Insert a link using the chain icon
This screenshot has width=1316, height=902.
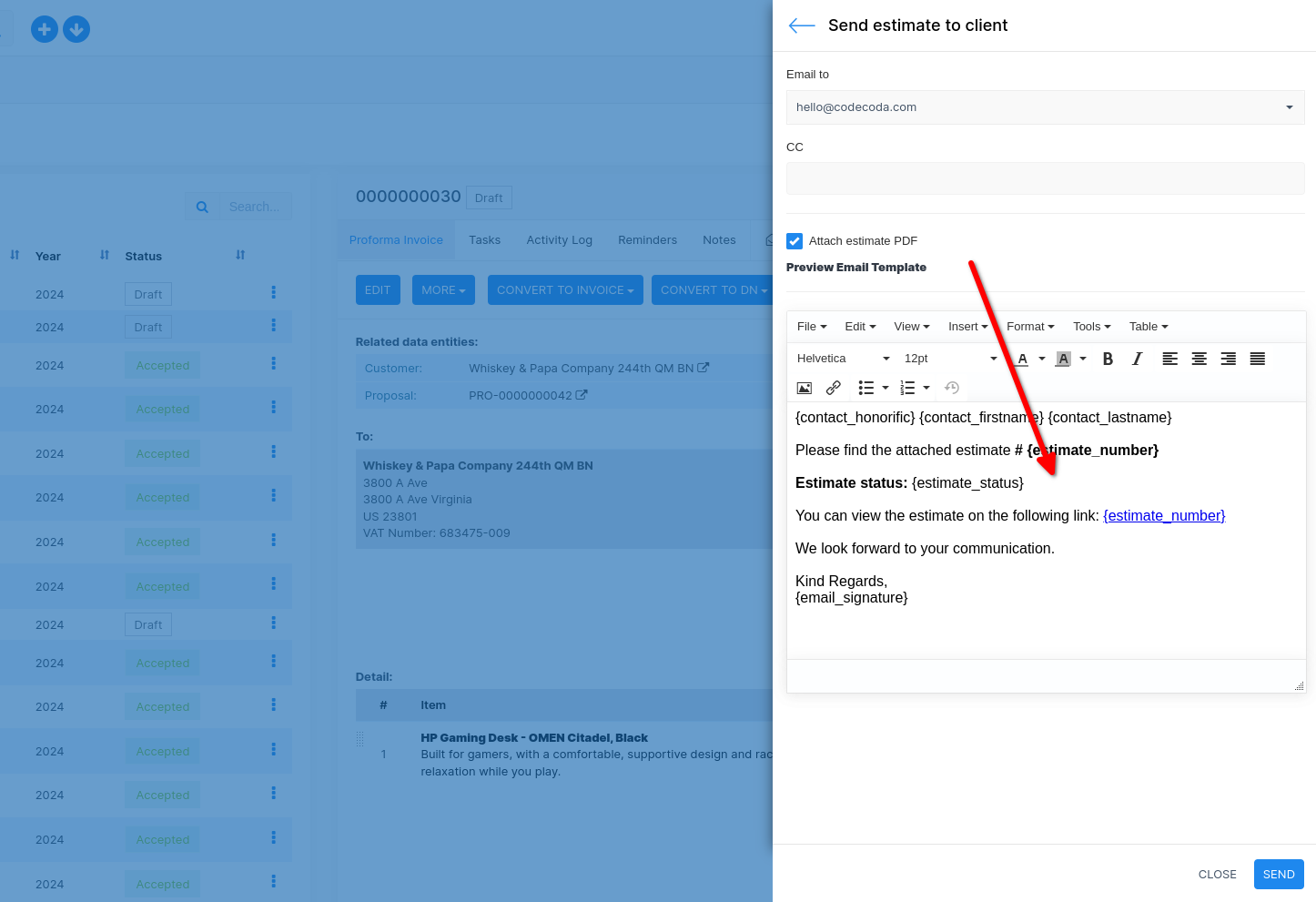pyautogui.click(x=833, y=388)
